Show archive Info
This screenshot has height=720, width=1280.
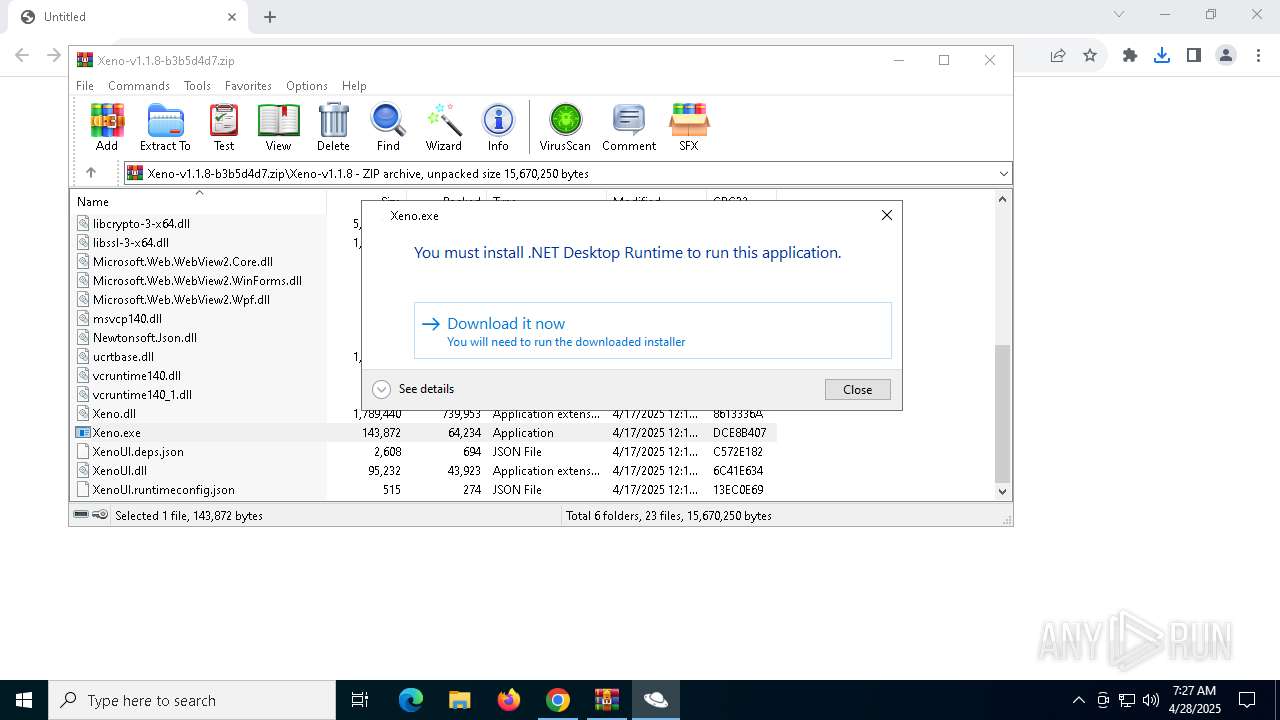(498, 127)
